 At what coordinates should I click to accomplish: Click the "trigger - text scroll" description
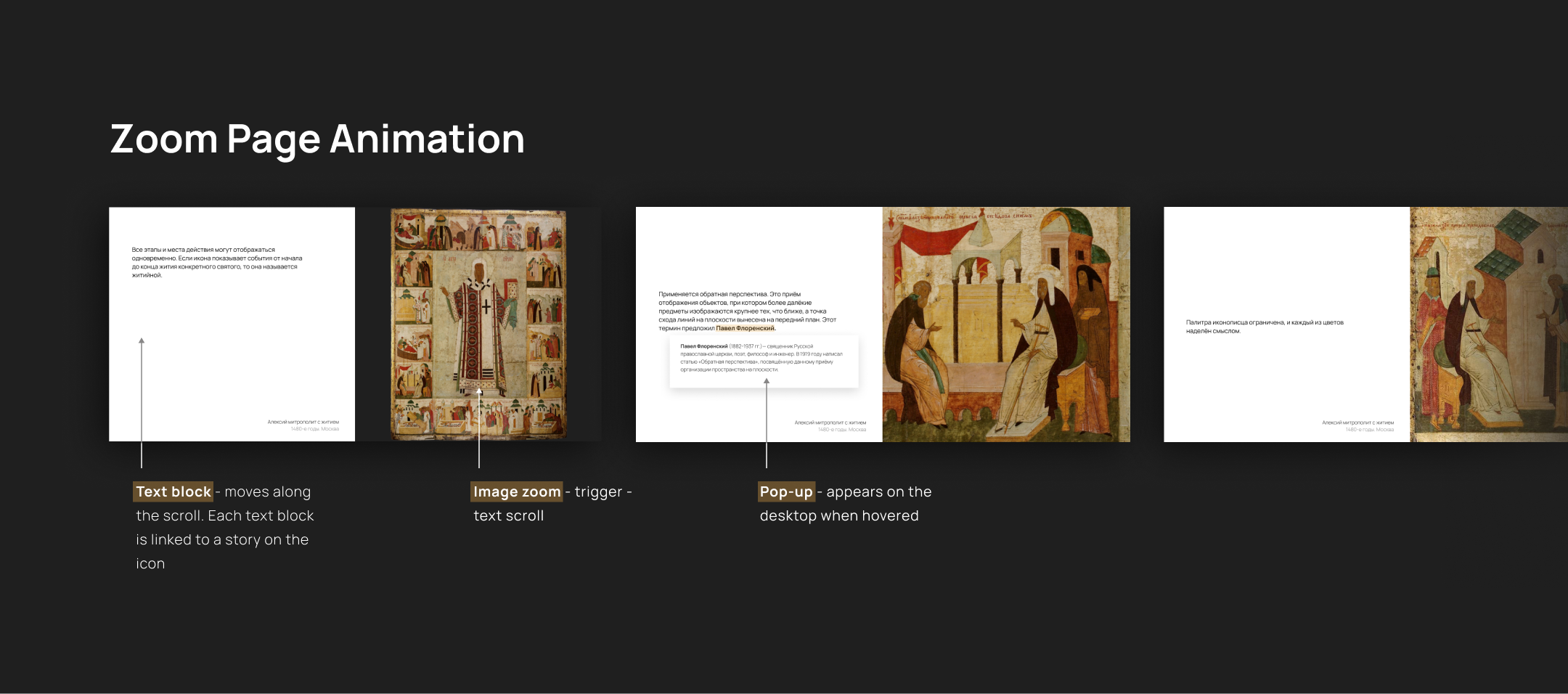(552, 504)
